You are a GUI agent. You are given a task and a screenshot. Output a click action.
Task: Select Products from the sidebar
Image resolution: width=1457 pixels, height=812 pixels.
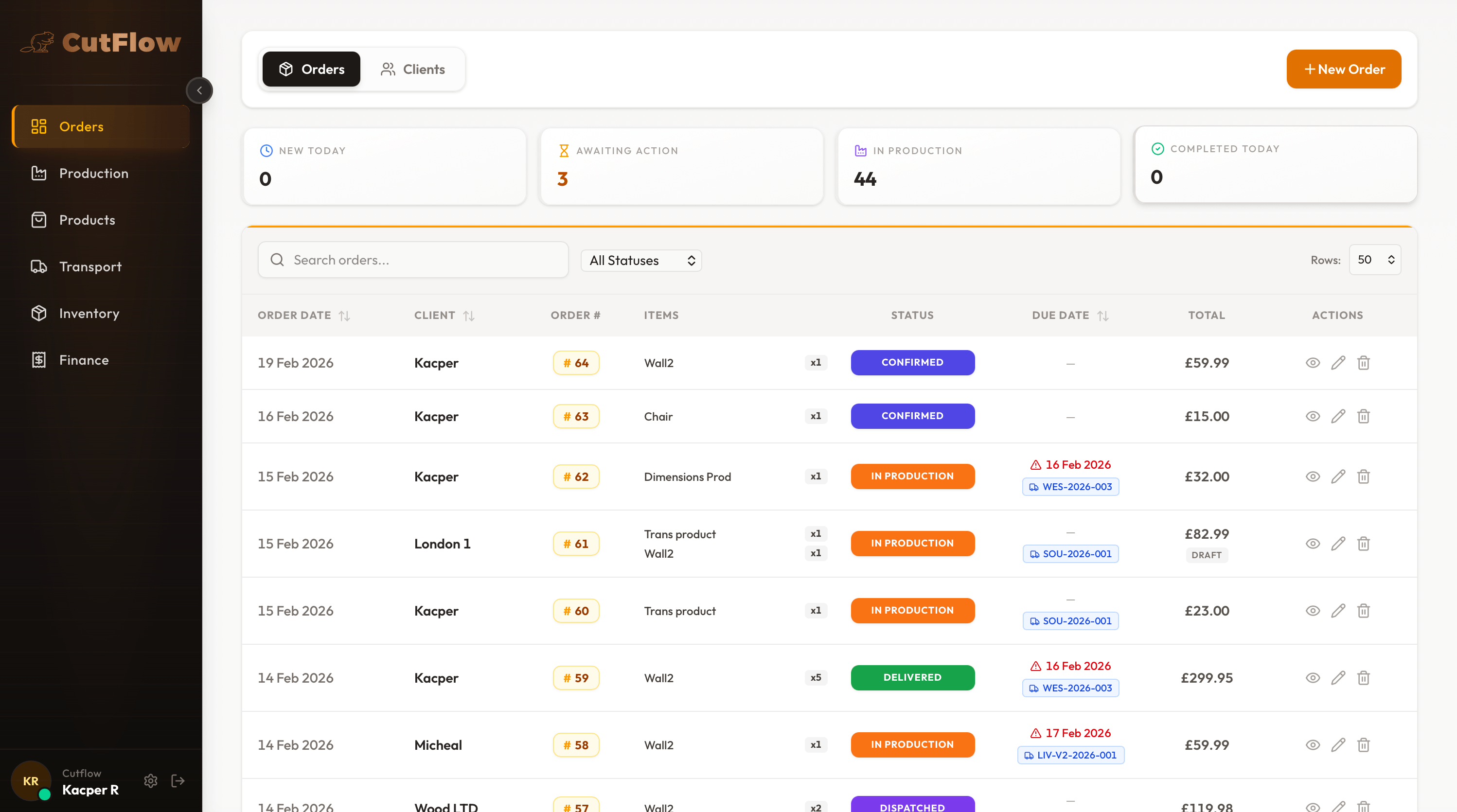point(87,220)
